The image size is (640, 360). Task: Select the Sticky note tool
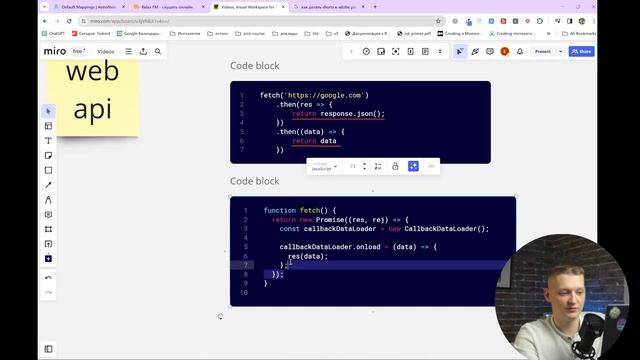pos(49,156)
